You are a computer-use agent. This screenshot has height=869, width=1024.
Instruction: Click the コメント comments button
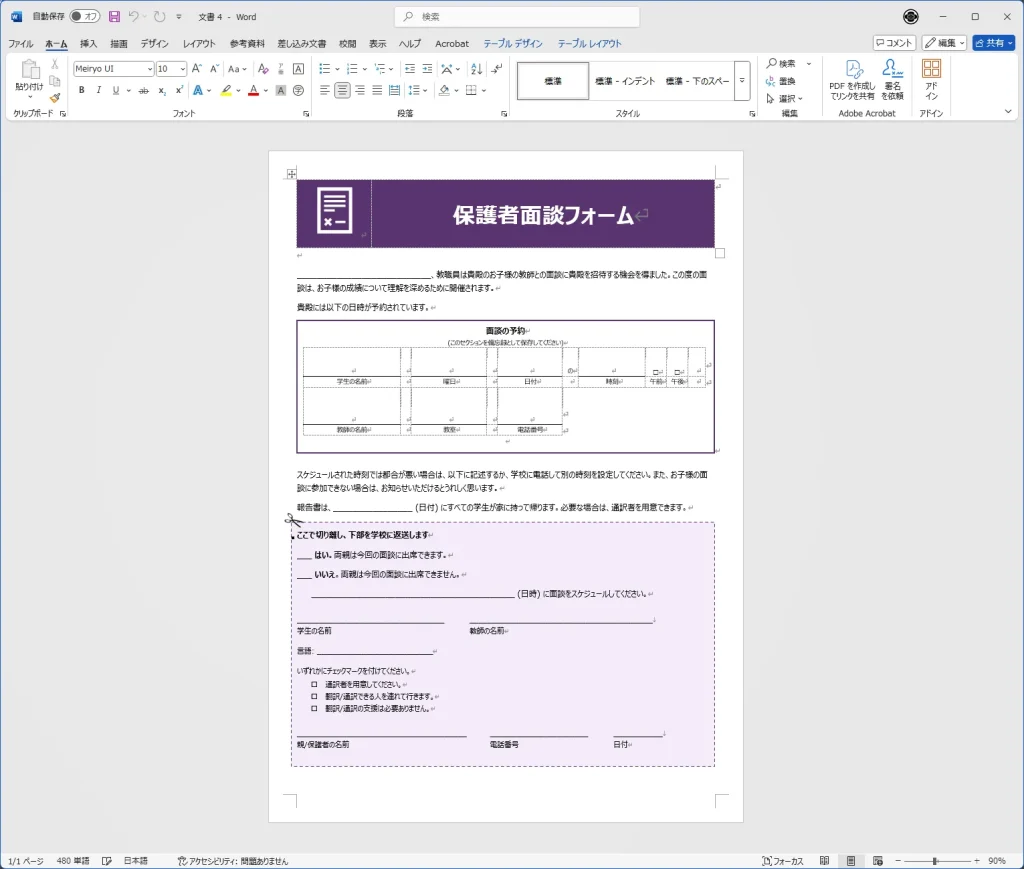(894, 43)
